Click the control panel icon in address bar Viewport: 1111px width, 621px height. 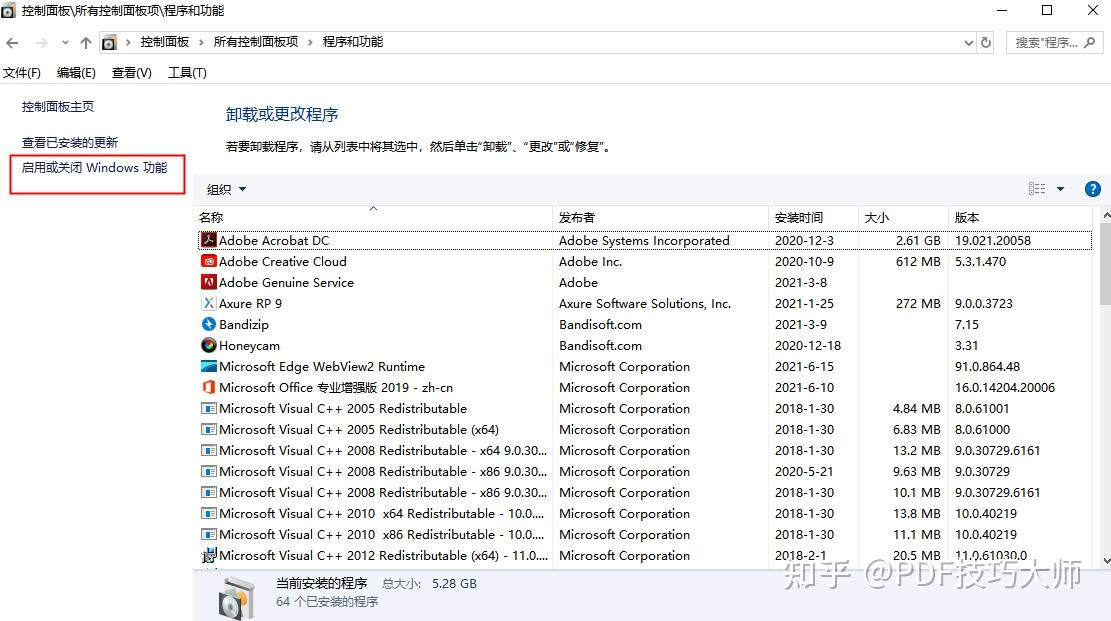(x=109, y=43)
